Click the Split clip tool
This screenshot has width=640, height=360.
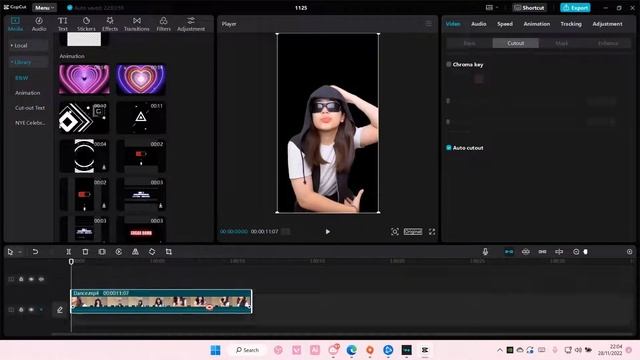pos(69,252)
